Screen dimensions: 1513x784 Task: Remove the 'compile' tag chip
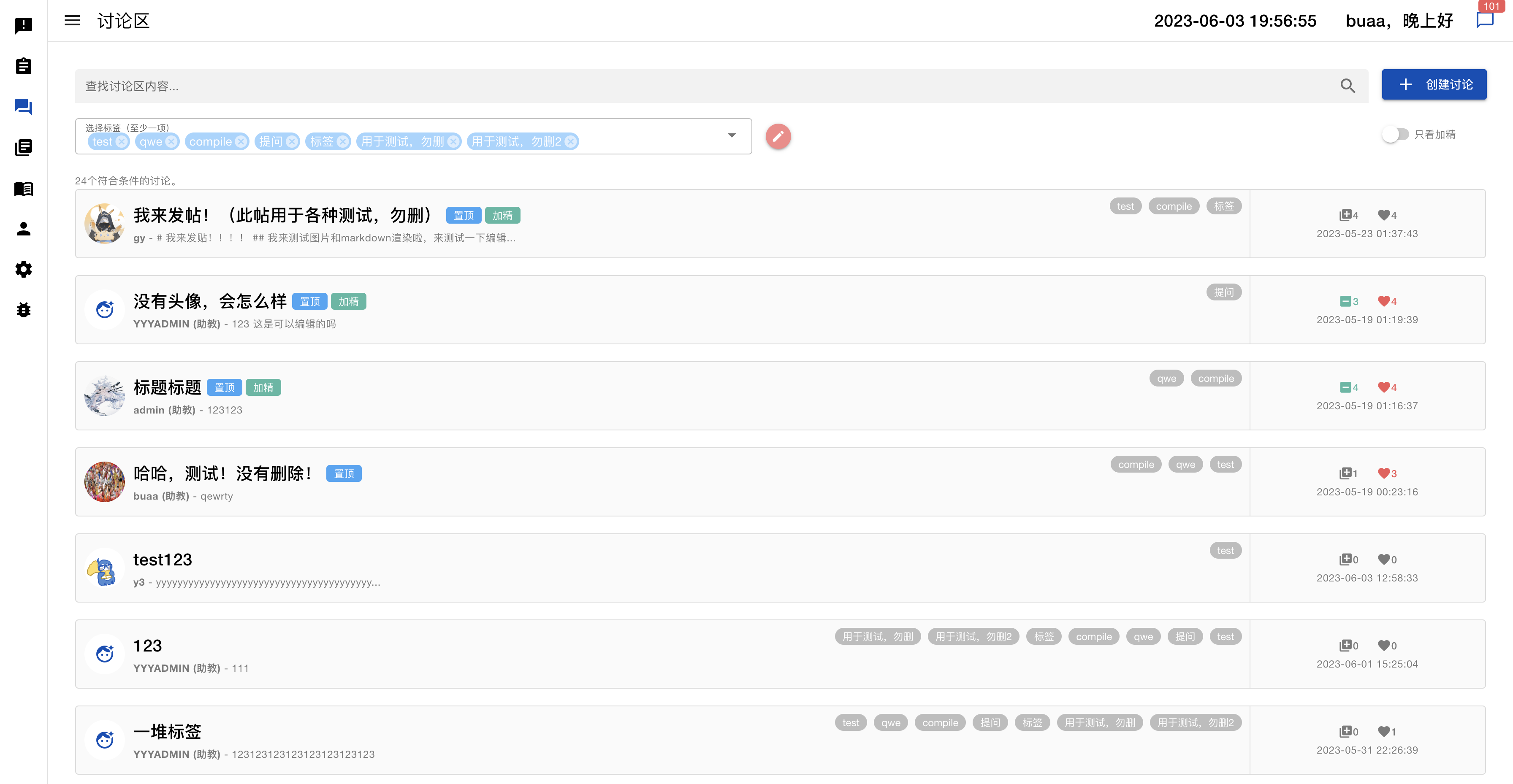(x=241, y=141)
